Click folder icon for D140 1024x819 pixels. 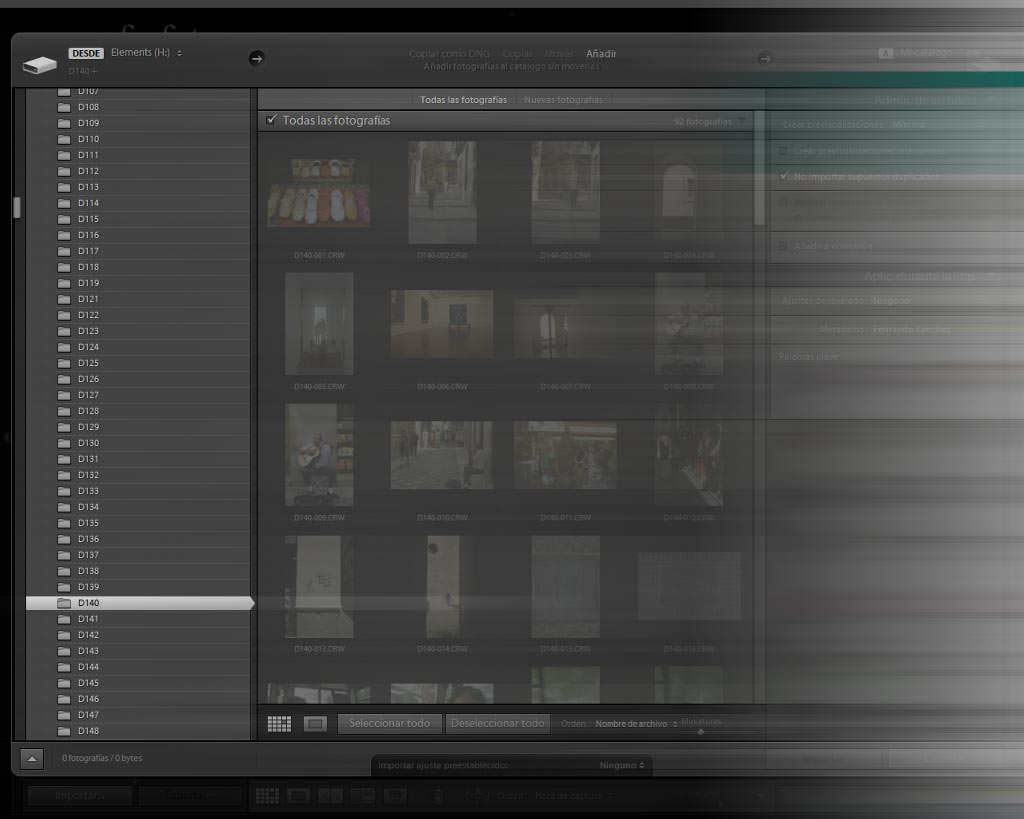click(x=64, y=603)
